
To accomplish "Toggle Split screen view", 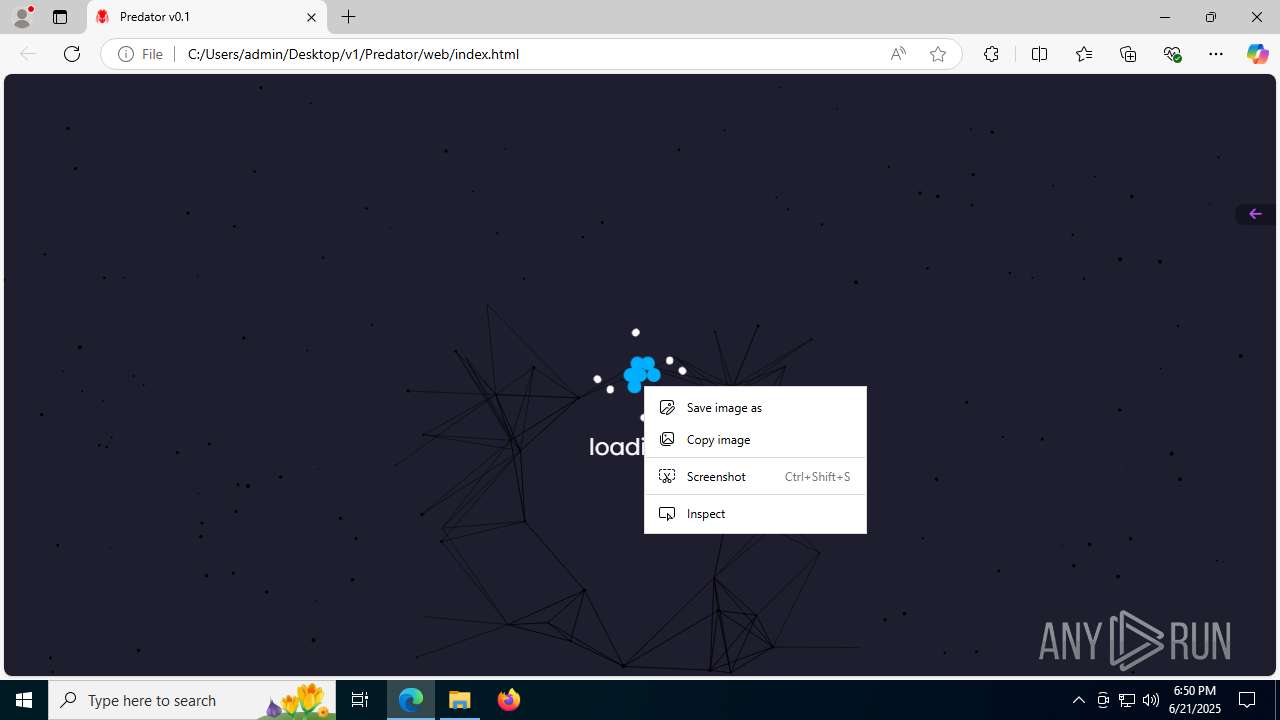I will pyautogui.click(x=1039, y=54).
